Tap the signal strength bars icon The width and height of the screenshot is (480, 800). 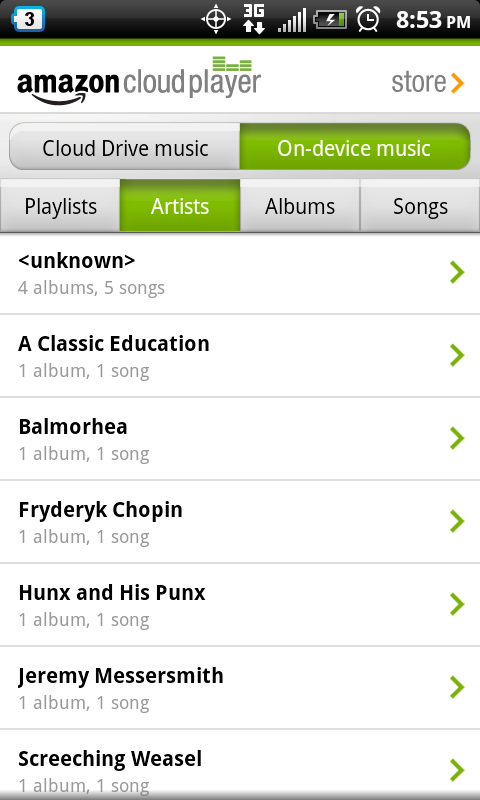(x=292, y=20)
